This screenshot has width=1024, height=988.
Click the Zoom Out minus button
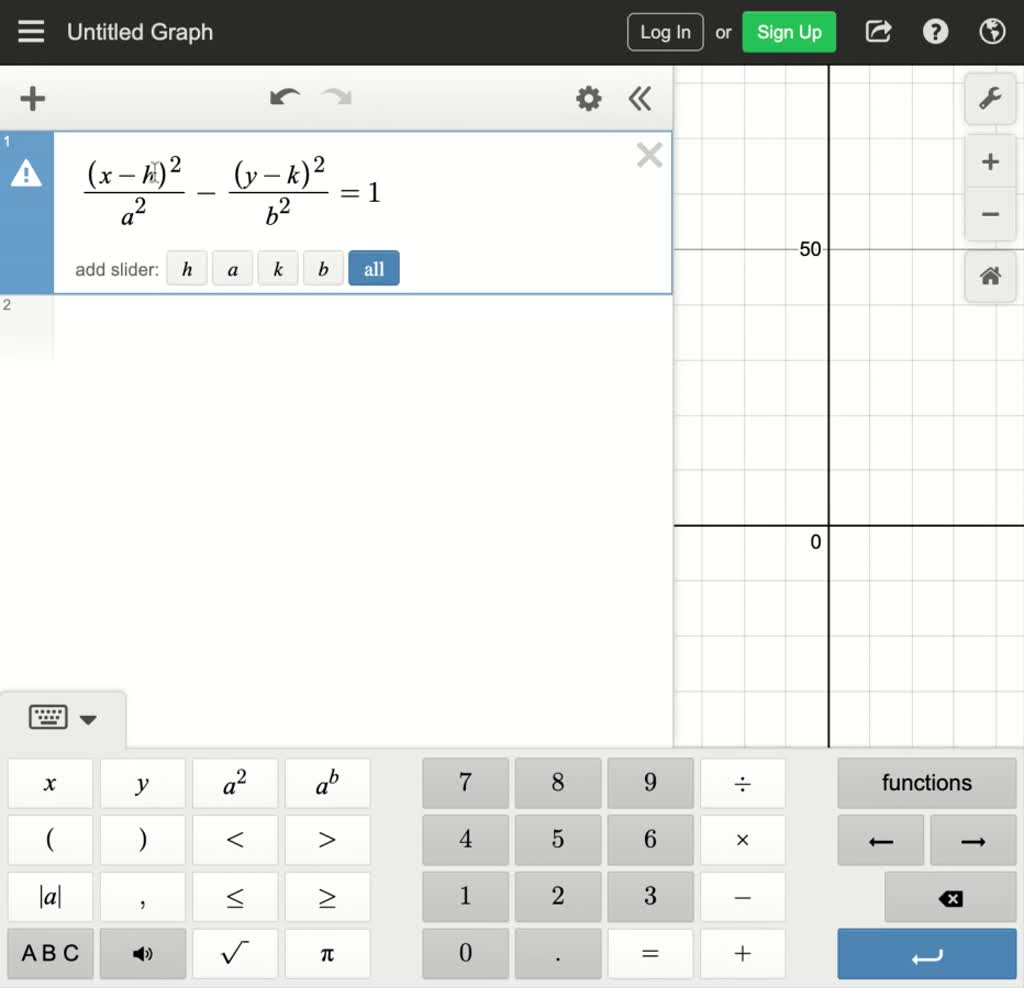[x=990, y=214]
